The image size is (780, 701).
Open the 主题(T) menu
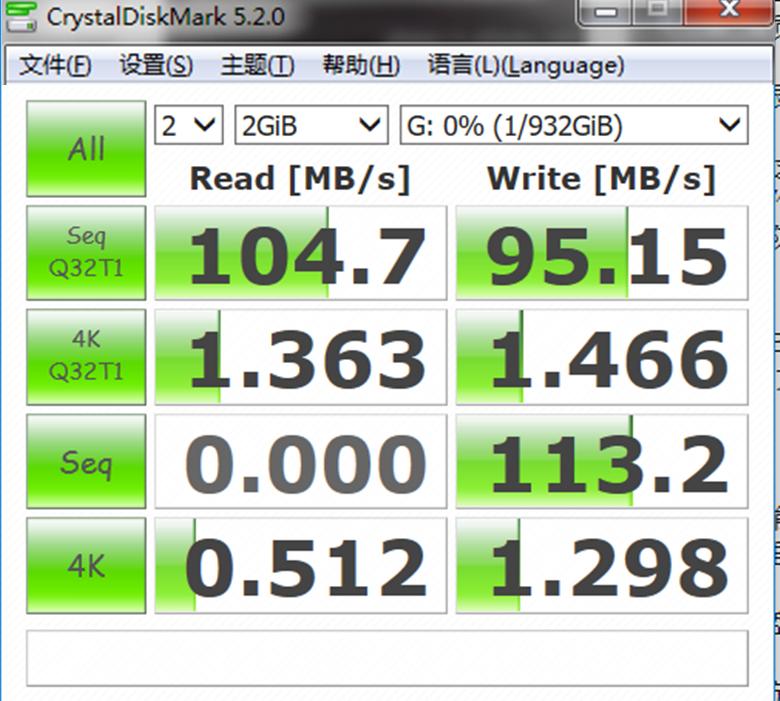tap(258, 65)
